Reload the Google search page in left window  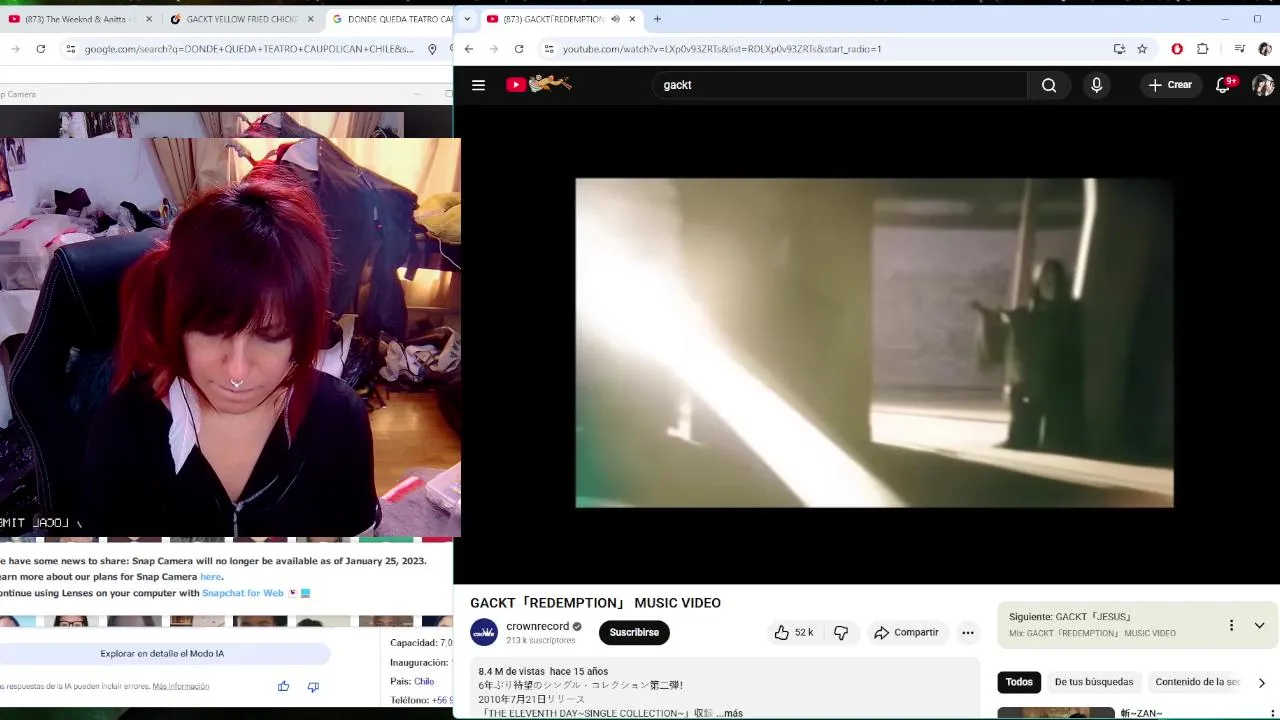click(40, 49)
